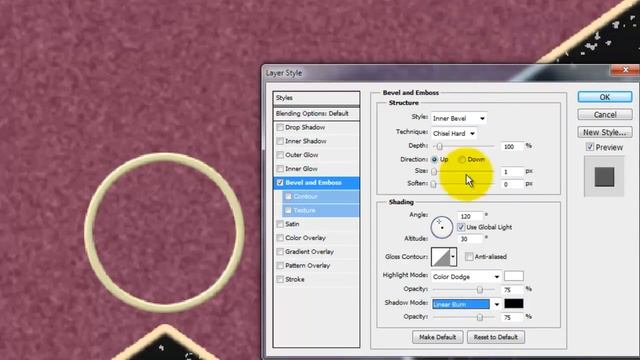The image size is (640, 360).
Task: Close the Layer Style dialog
Action: [x=625, y=70]
